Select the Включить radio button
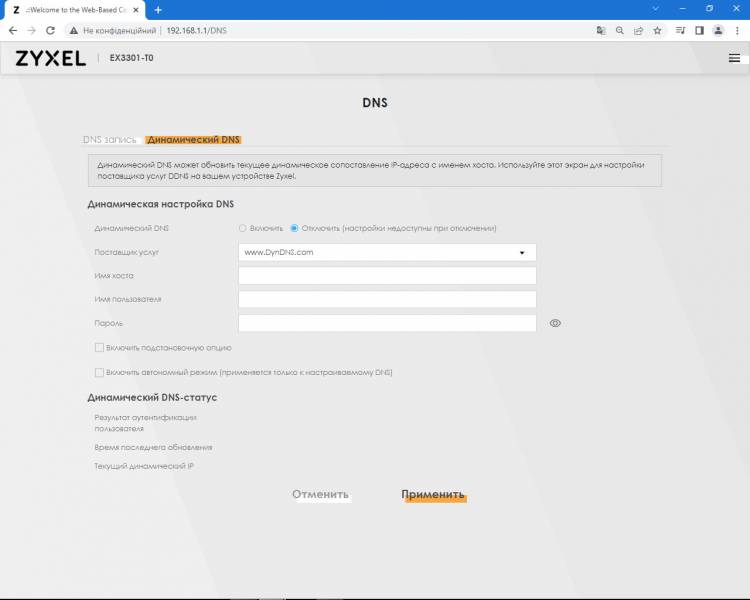The image size is (750, 600). click(x=243, y=228)
